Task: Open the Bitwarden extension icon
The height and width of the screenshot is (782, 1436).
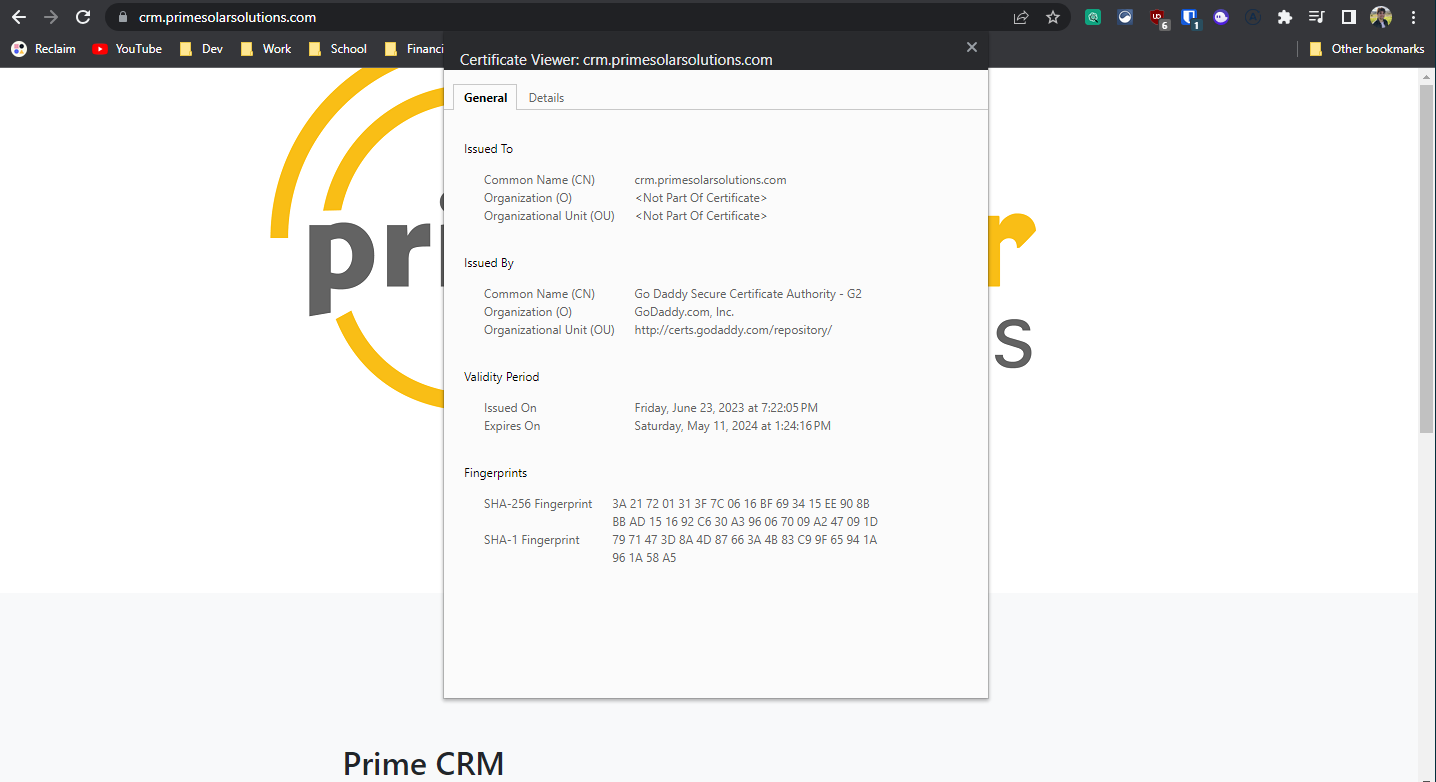Action: point(1189,18)
